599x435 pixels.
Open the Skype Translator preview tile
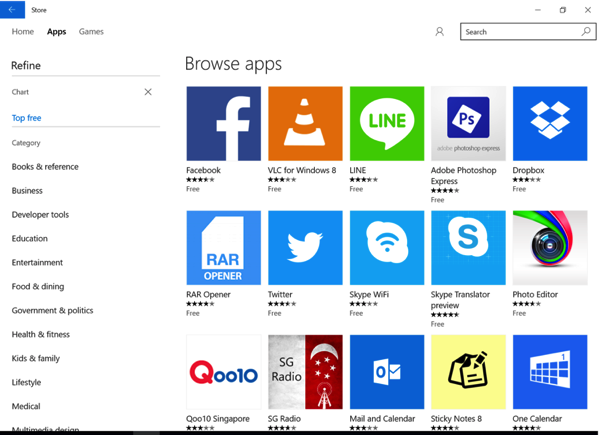click(x=468, y=247)
